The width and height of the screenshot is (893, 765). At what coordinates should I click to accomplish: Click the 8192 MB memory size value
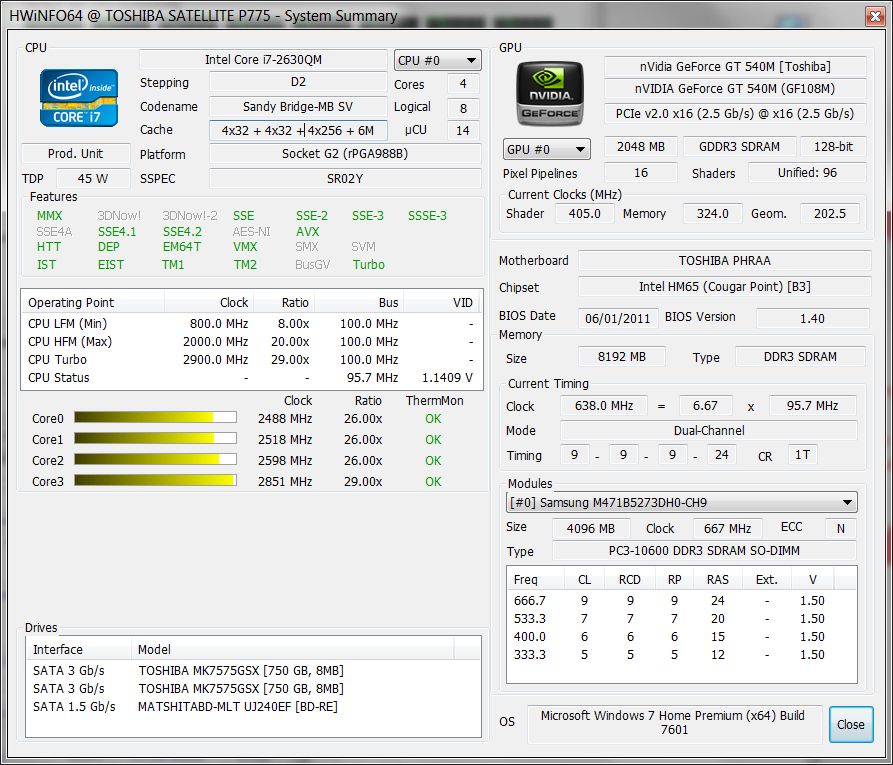(x=621, y=357)
